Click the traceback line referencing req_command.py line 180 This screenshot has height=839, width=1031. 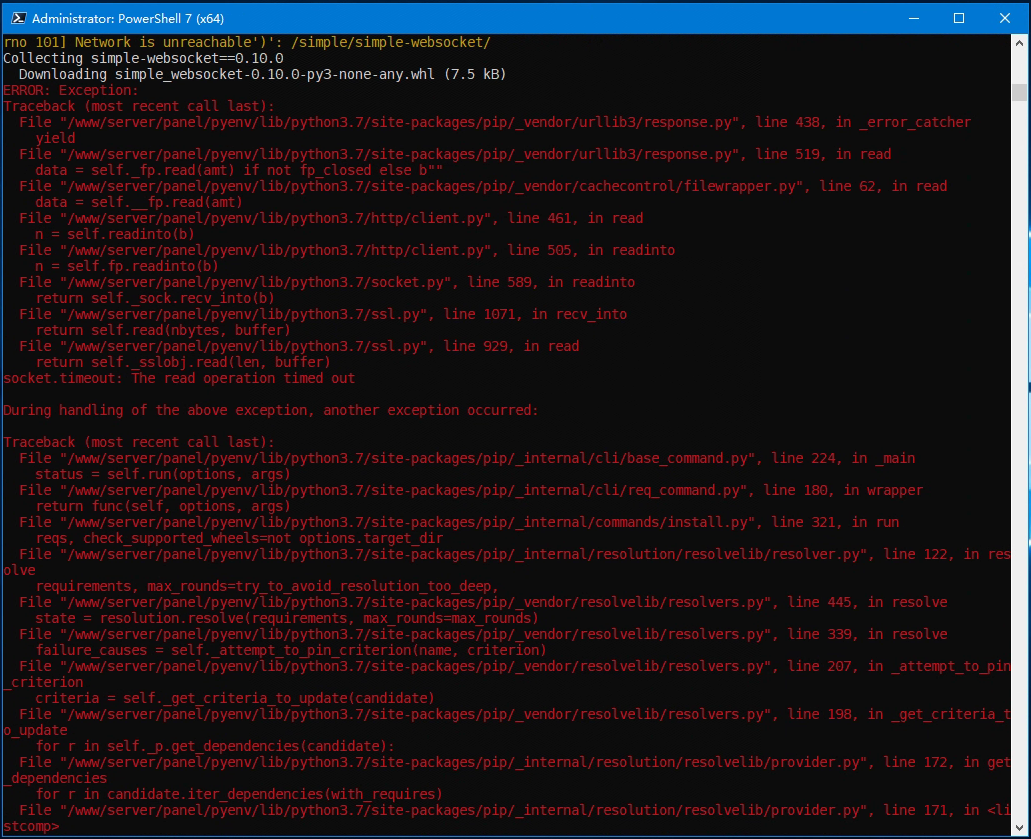click(471, 490)
